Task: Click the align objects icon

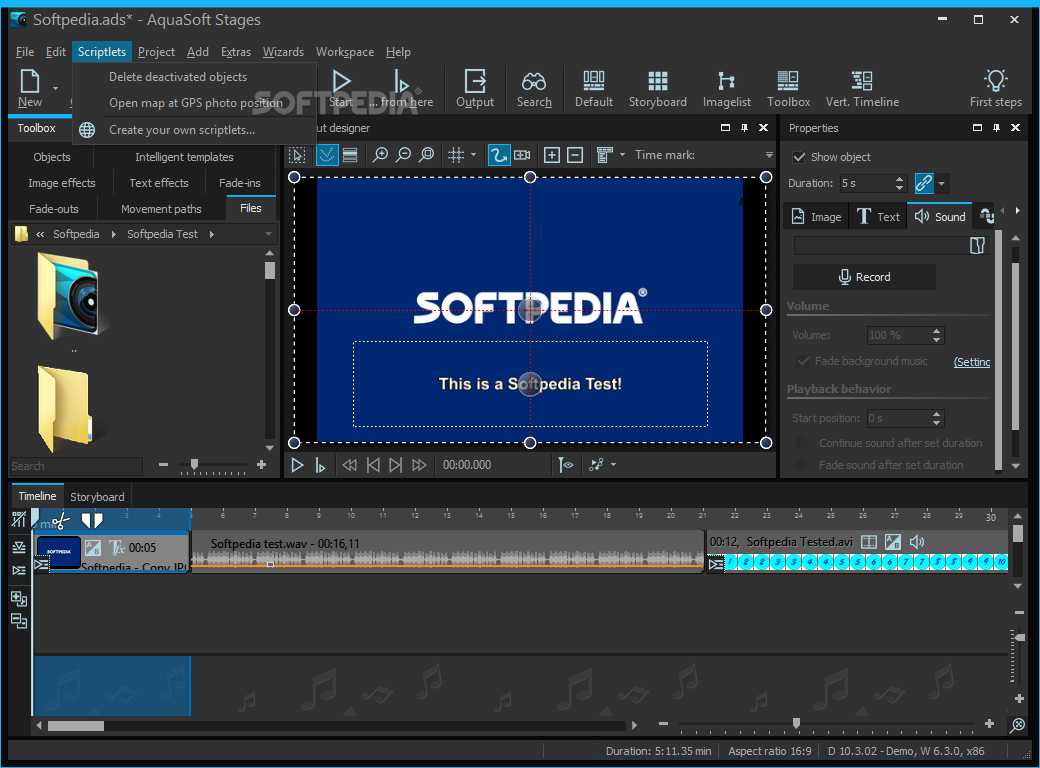Action: pyautogui.click(x=604, y=155)
